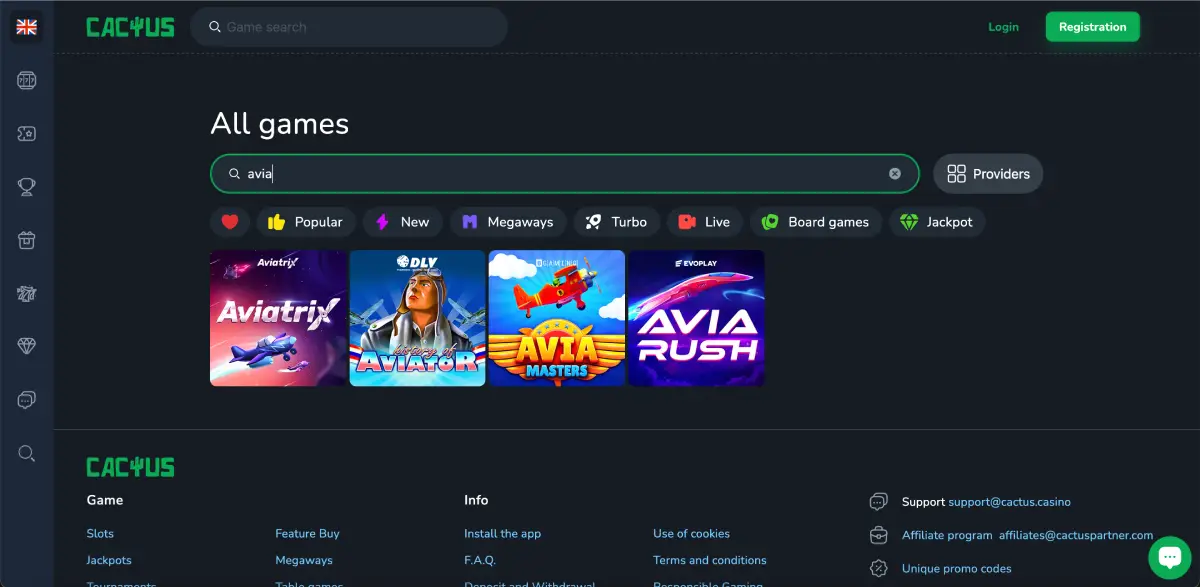The width and height of the screenshot is (1200, 587).
Task: Open the footer Megaways link
Action: point(304,561)
